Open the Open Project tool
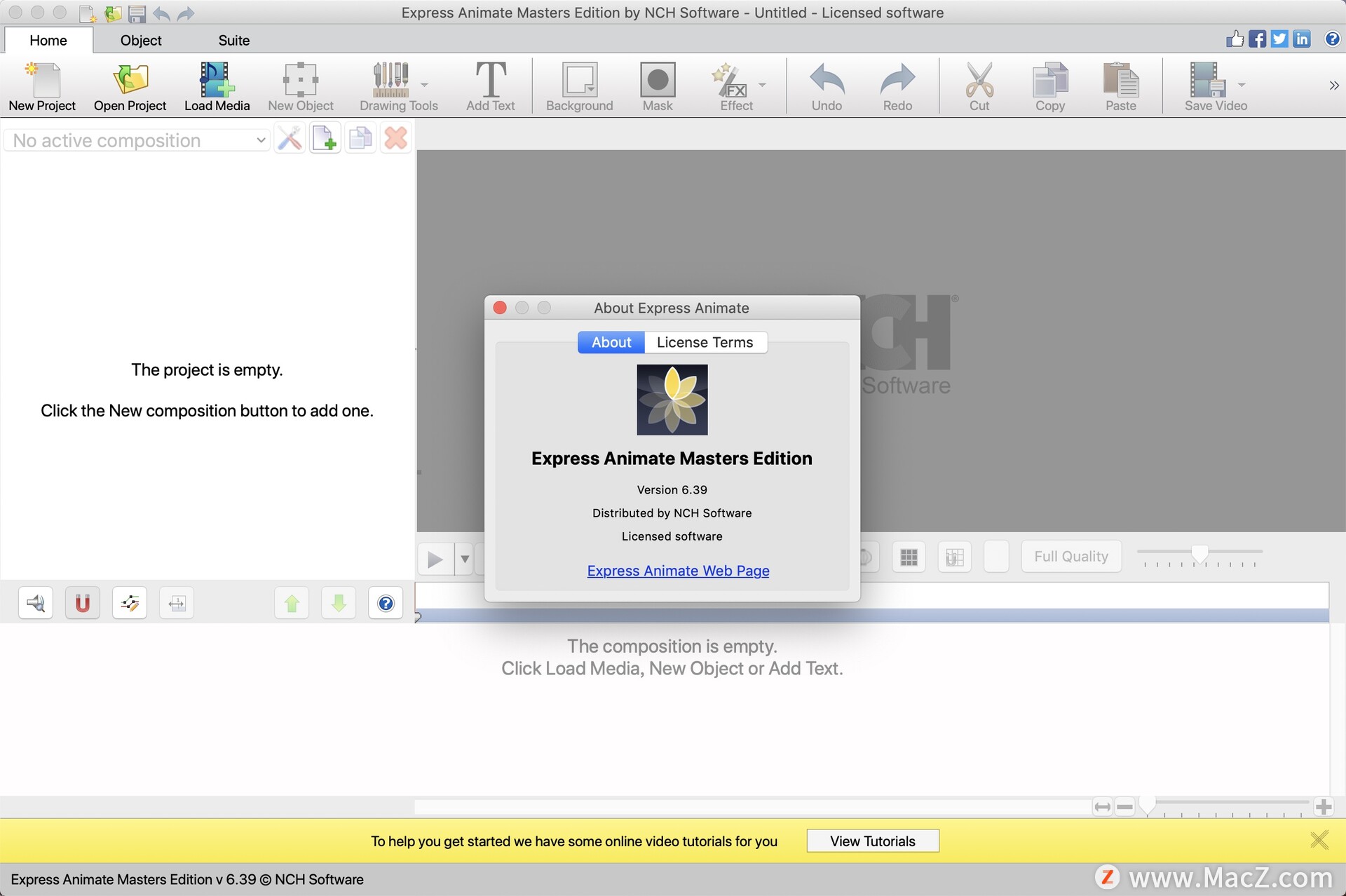 coord(130,86)
